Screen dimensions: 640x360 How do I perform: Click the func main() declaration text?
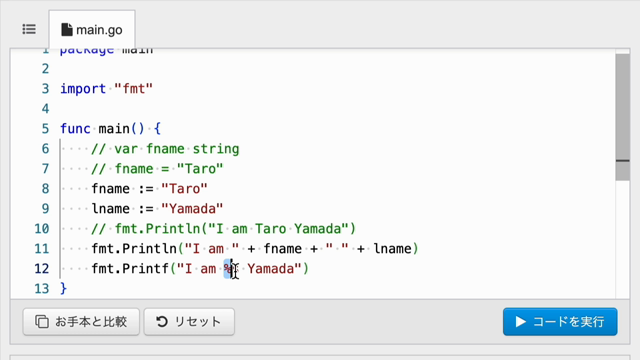(110, 129)
